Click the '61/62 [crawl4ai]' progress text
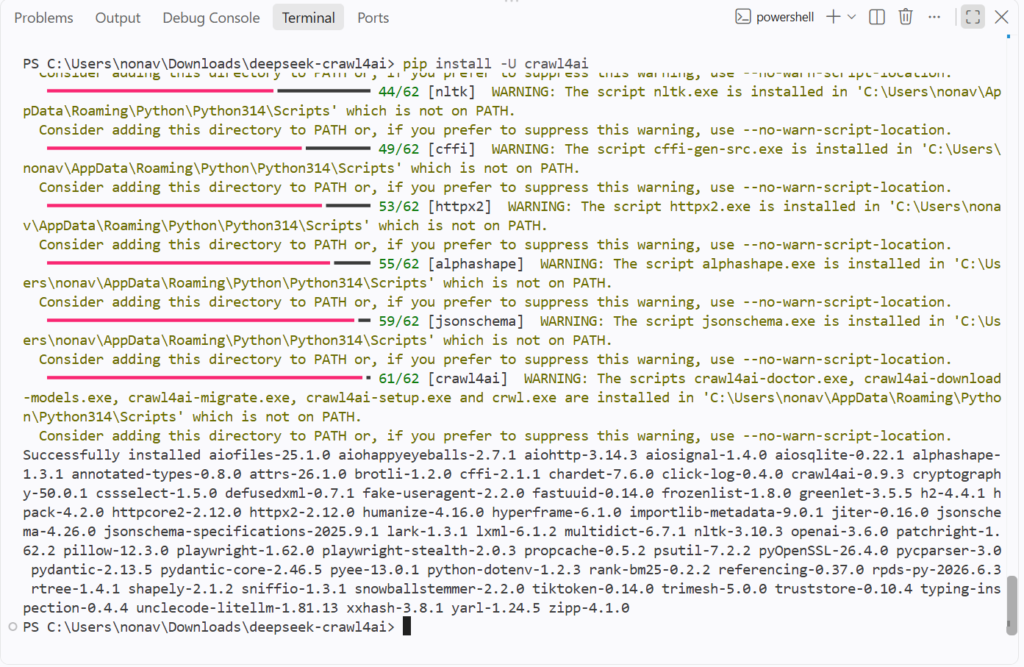Viewport: 1024px width, 667px height. pyautogui.click(x=443, y=379)
